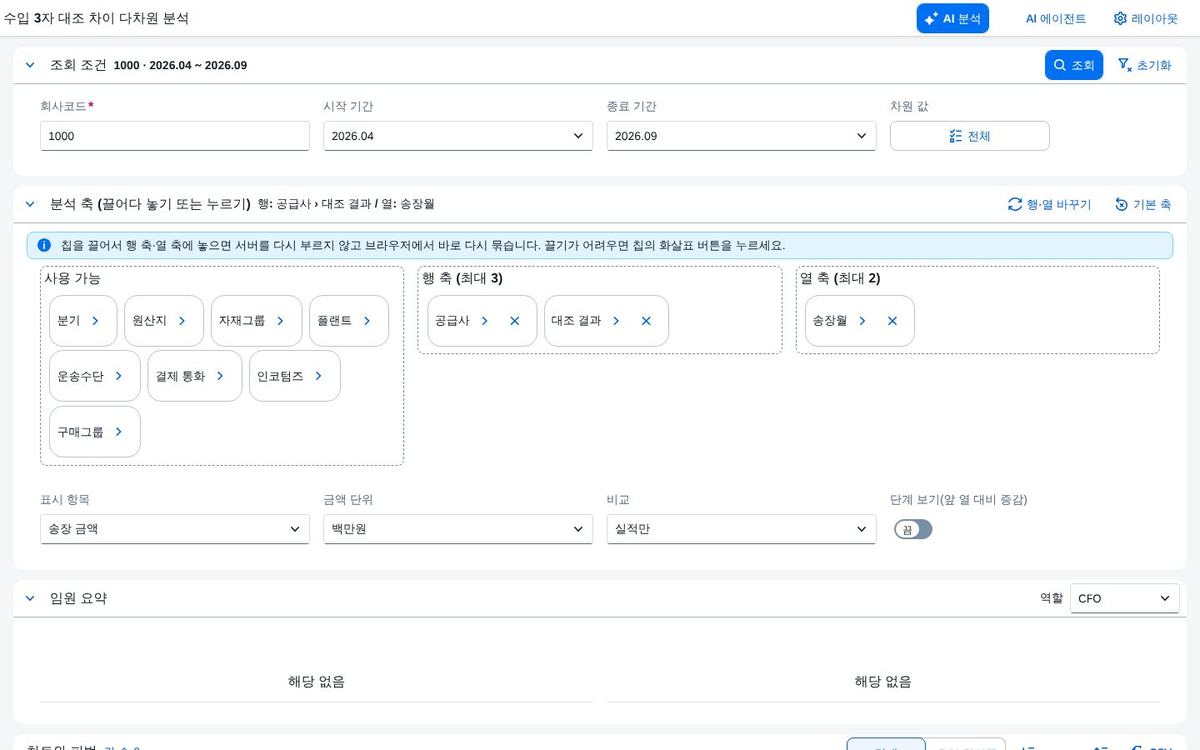Click the arrow on the 원산지 chip

click(182, 321)
